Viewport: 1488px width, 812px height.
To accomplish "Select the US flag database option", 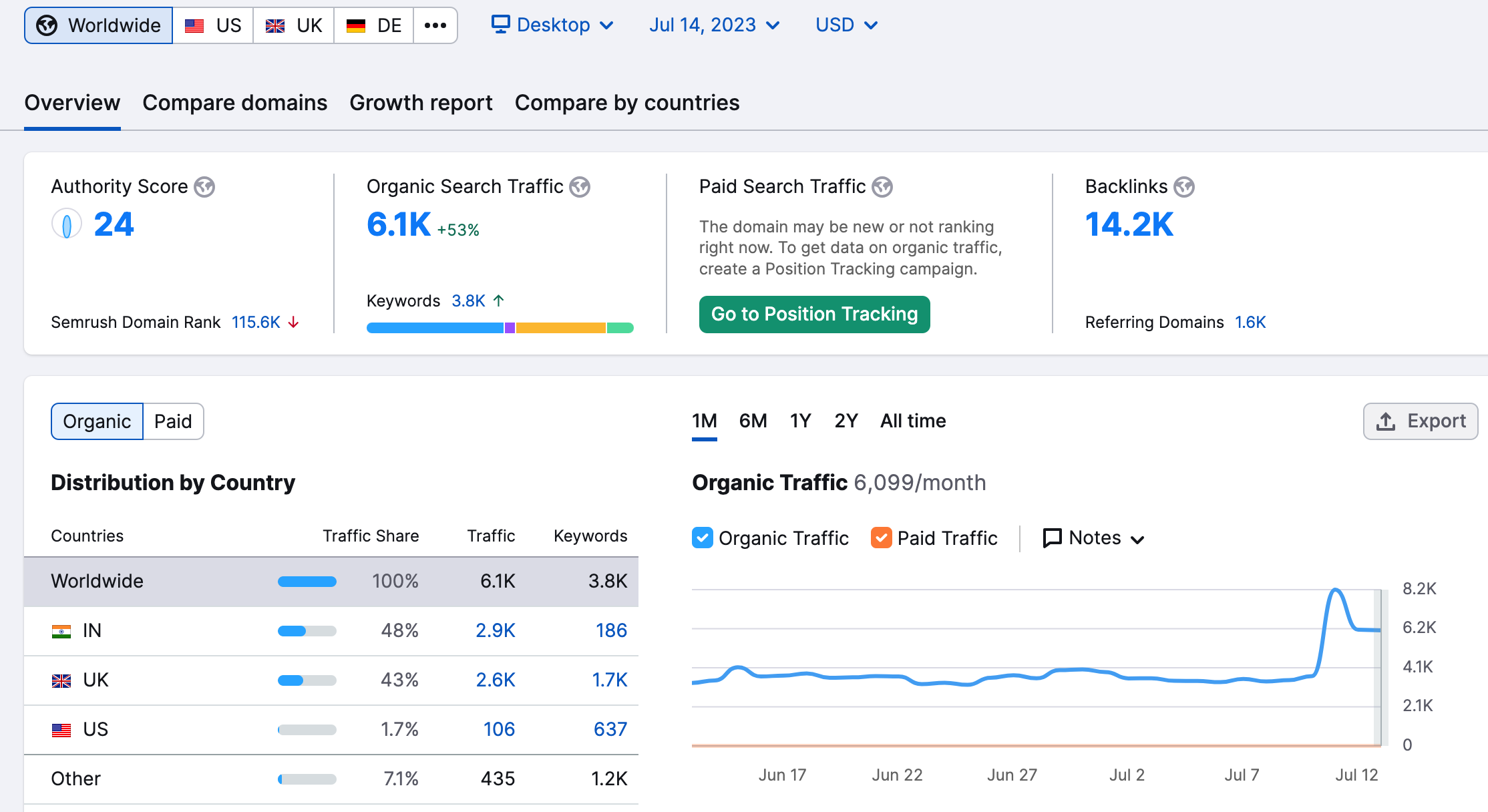I will [x=213, y=25].
